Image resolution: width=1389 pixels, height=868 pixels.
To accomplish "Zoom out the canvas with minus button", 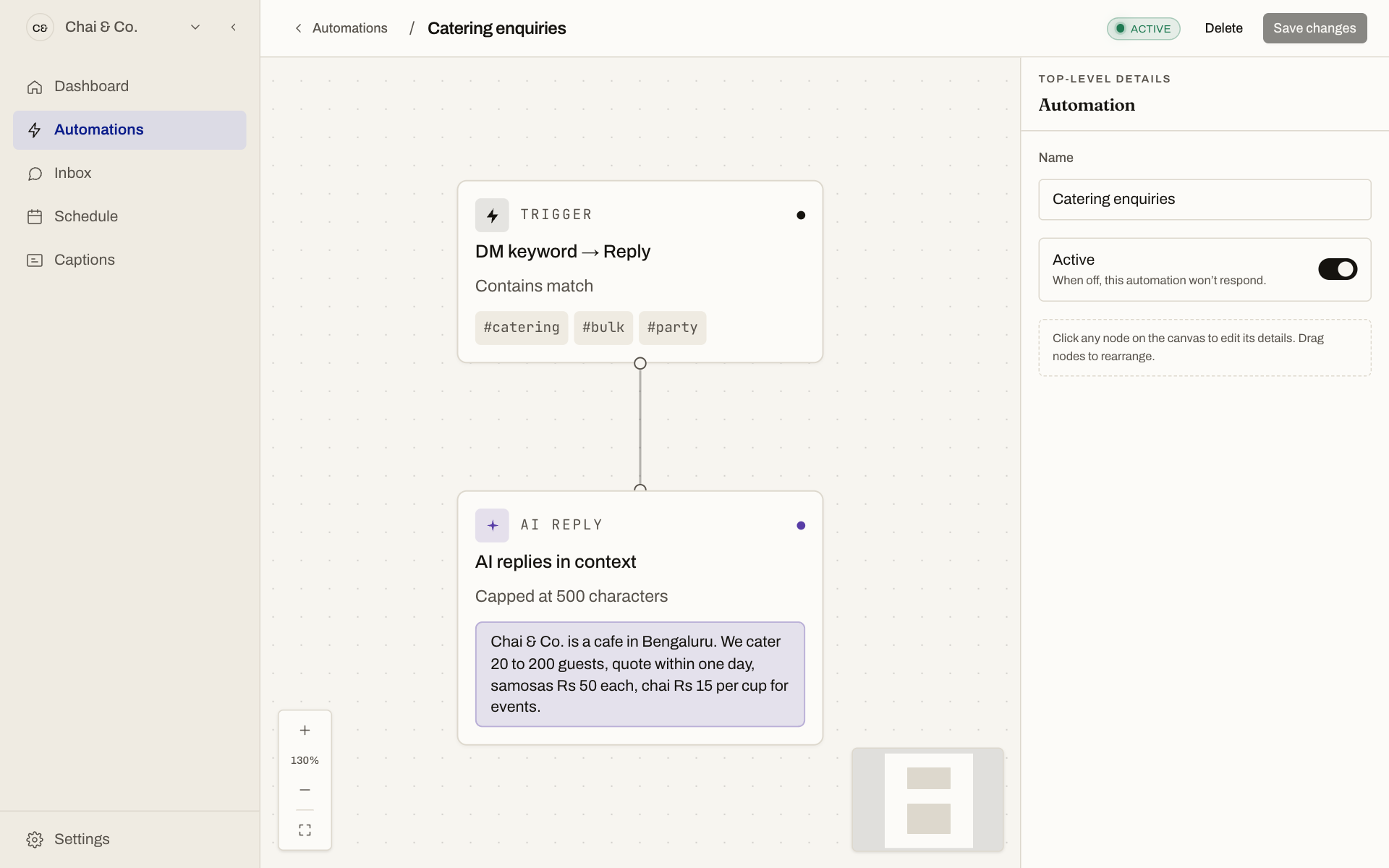I will [305, 790].
